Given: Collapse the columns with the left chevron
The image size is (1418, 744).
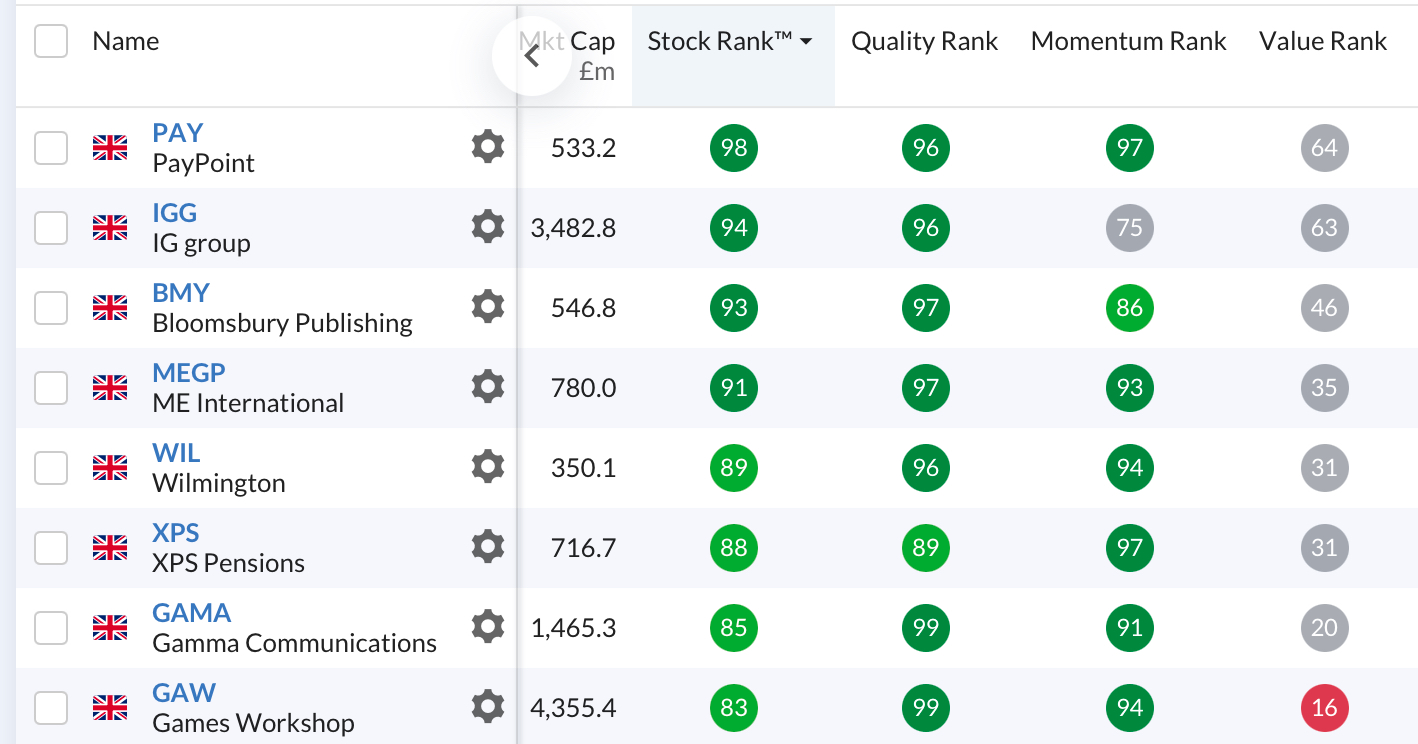Looking at the screenshot, I should coord(531,56).
